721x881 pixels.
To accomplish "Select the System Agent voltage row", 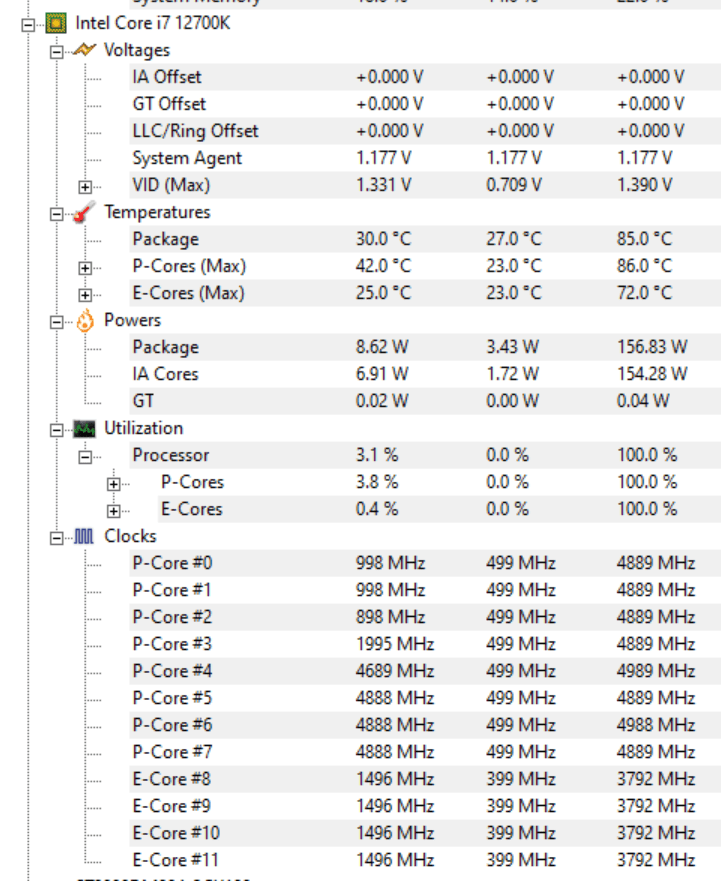I will (425, 158).
